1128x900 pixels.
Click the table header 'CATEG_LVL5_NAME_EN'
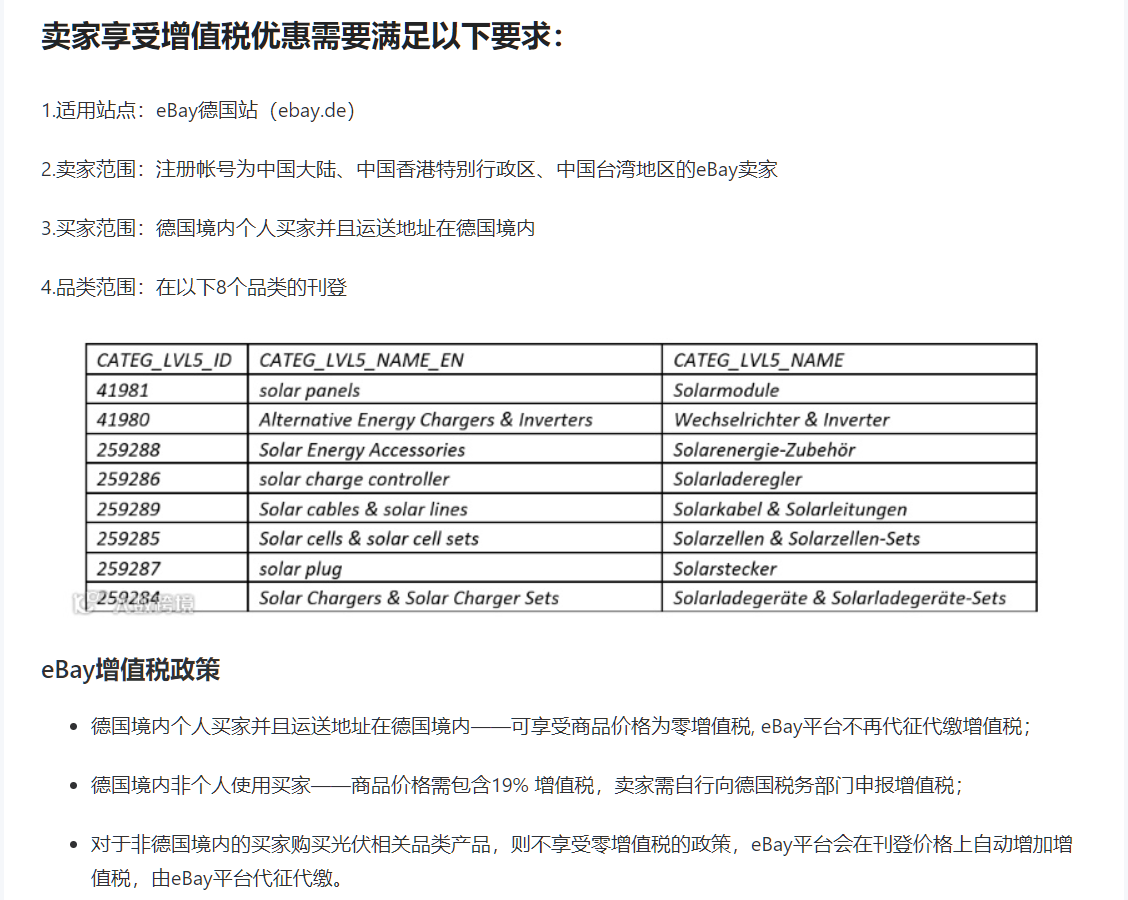pos(454,360)
